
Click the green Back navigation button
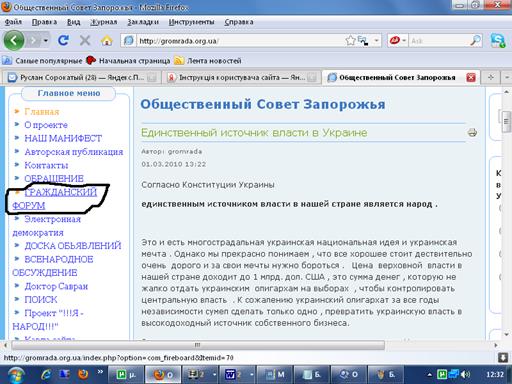14,41
